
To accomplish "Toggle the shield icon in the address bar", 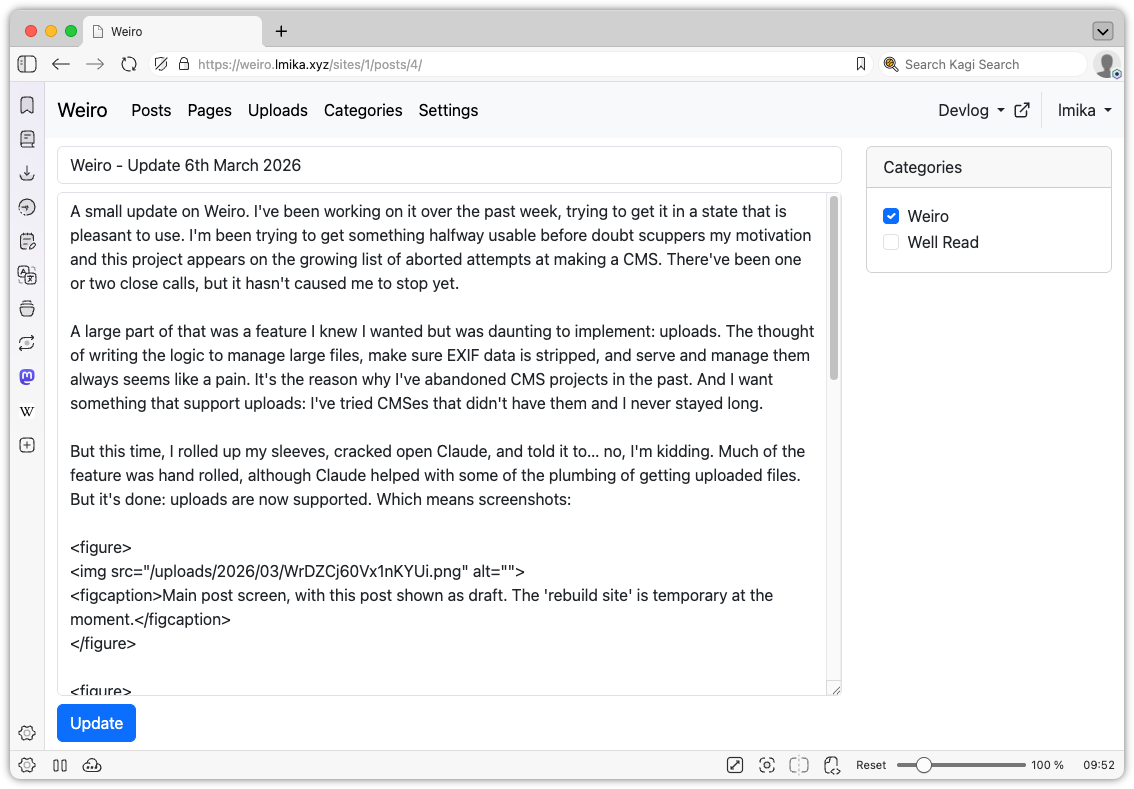I will tap(160, 63).
